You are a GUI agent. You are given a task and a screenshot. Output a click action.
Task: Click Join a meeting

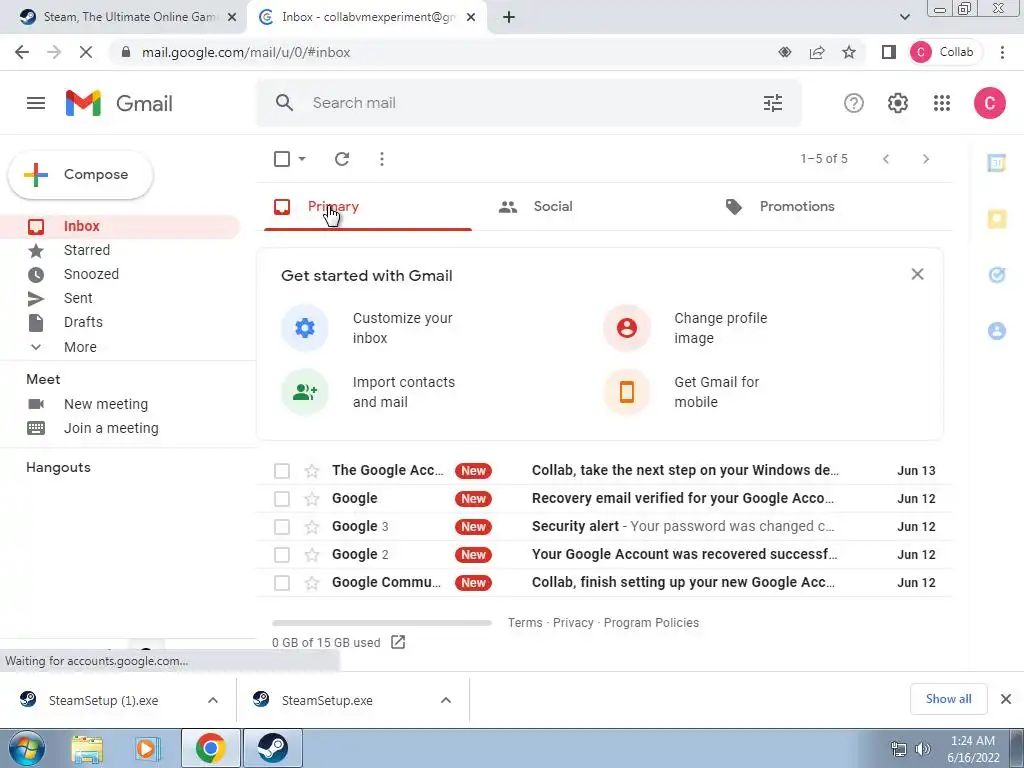pos(111,428)
